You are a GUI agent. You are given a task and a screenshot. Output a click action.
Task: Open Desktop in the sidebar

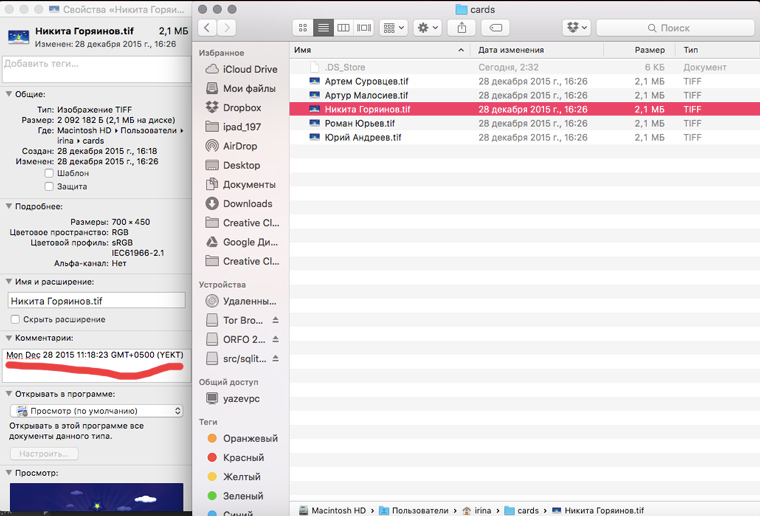tap(233, 165)
